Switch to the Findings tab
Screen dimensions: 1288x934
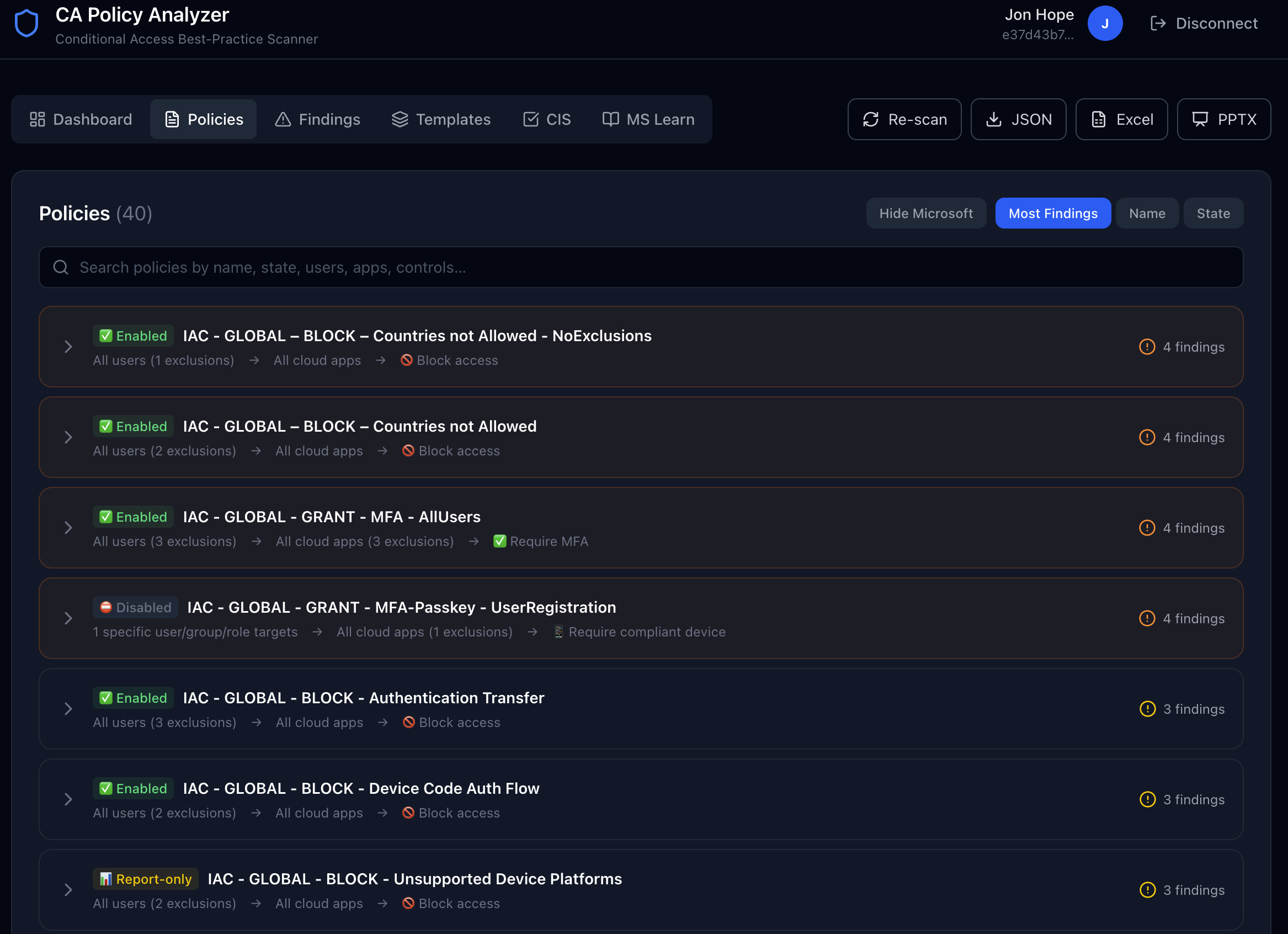click(317, 119)
